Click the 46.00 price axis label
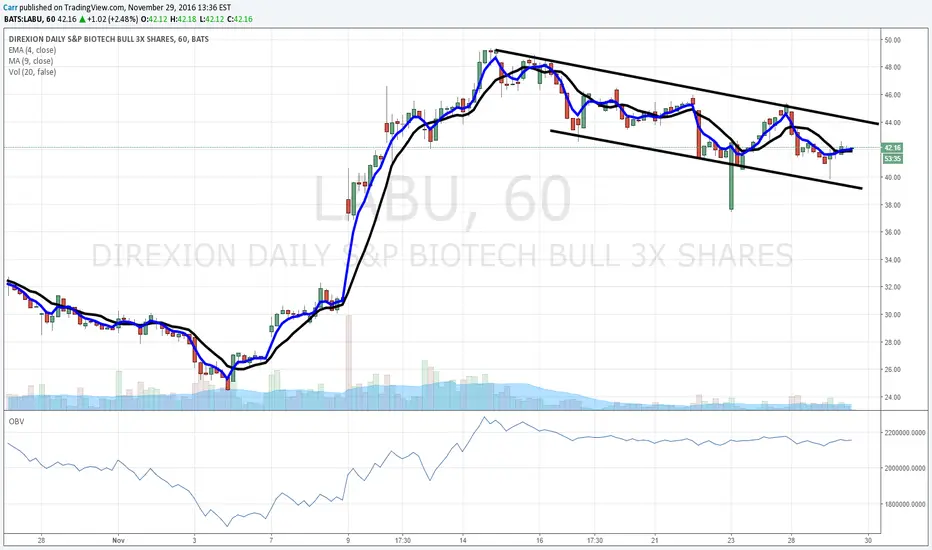This screenshot has width=932, height=550. tap(892, 95)
